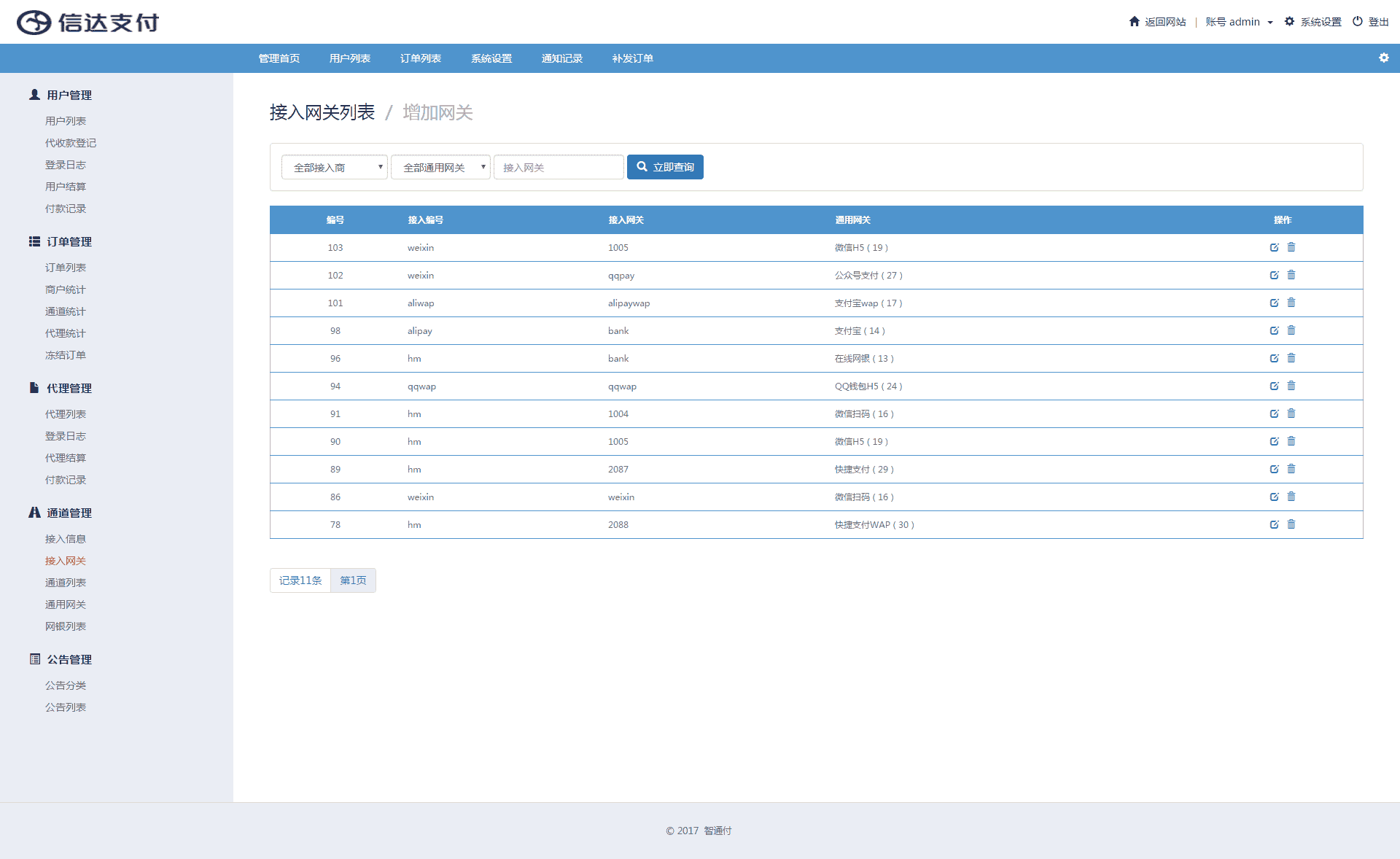The image size is (1400, 859).
Task: Open the 账号 admin account menu
Action: pyautogui.click(x=1239, y=22)
